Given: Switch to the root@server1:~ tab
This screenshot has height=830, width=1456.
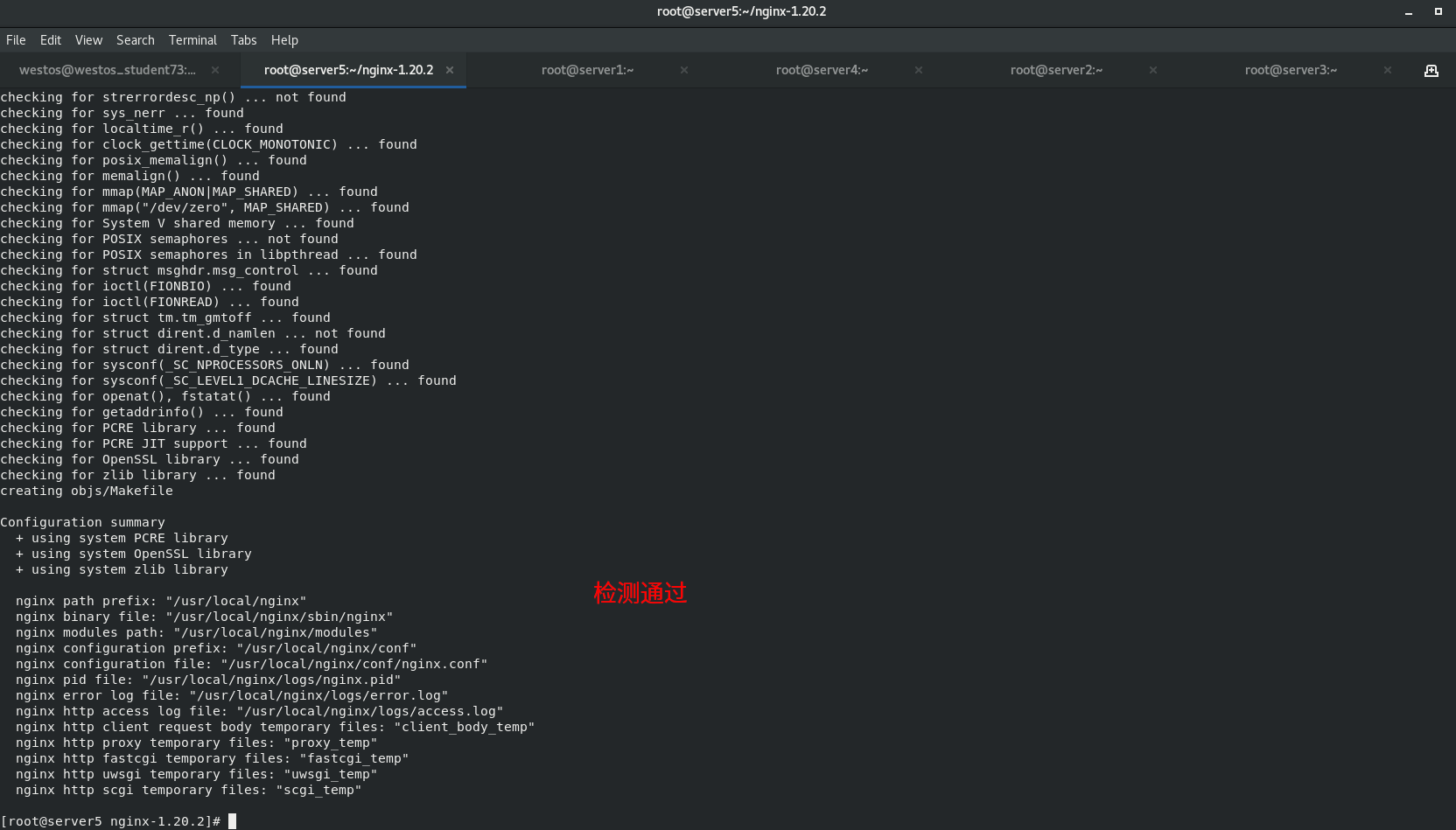Looking at the screenshot, I should (587, 70).
